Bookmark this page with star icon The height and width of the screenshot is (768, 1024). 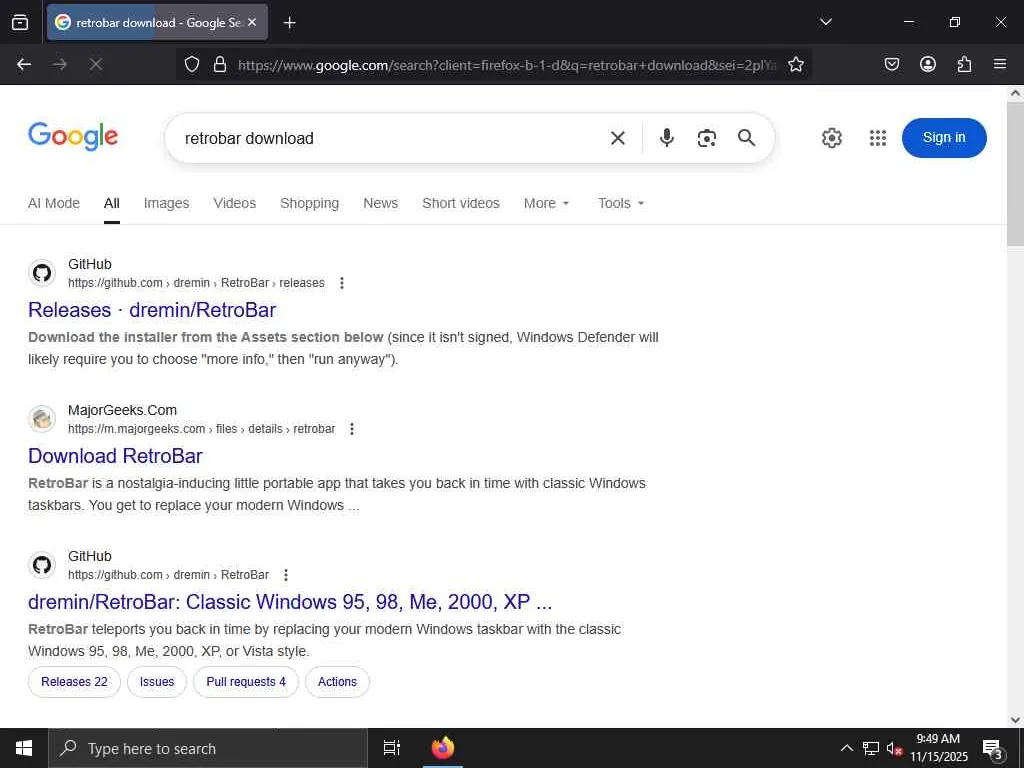(795, 65)
